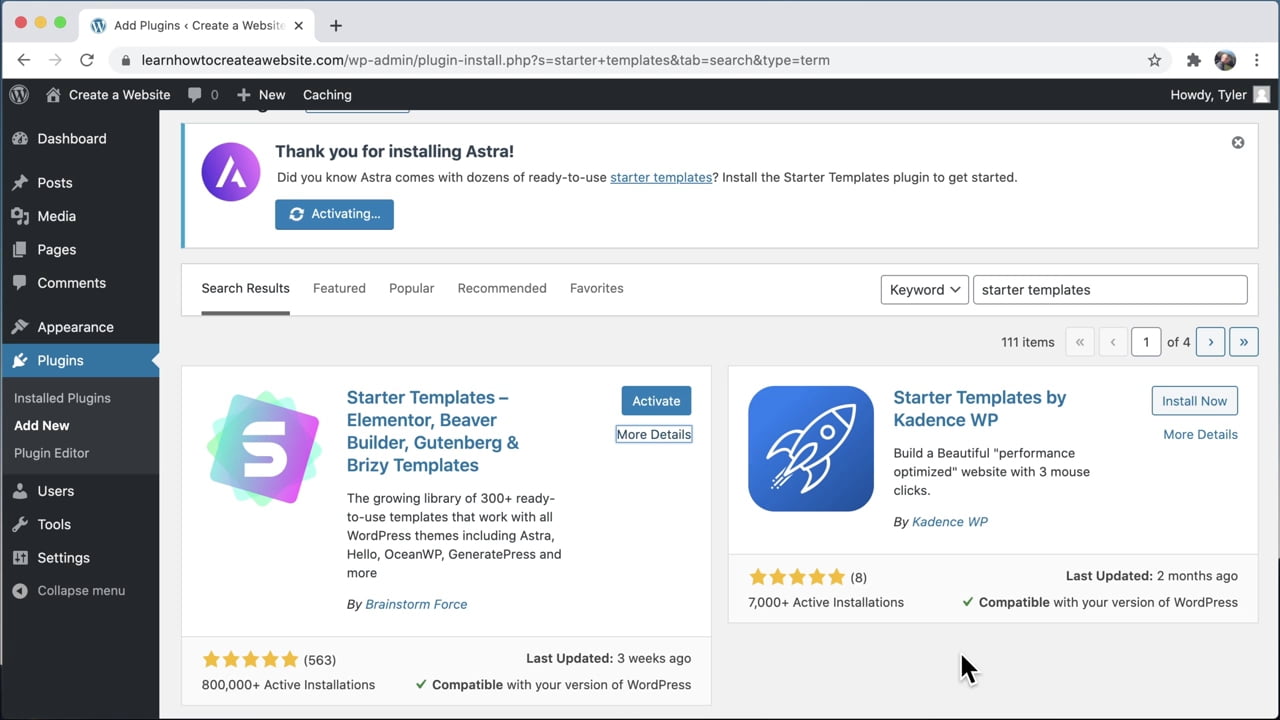Activate the Starter Templates plugin
Image resolution: width=1280 pixels, height=720 pixels.
click(656, 401)
